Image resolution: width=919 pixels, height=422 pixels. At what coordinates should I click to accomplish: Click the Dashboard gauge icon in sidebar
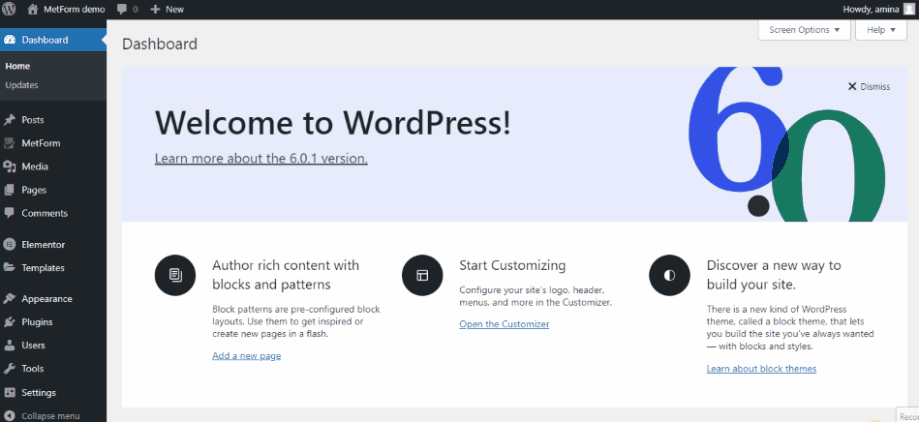pyautogui.click(x=9, y=40)
